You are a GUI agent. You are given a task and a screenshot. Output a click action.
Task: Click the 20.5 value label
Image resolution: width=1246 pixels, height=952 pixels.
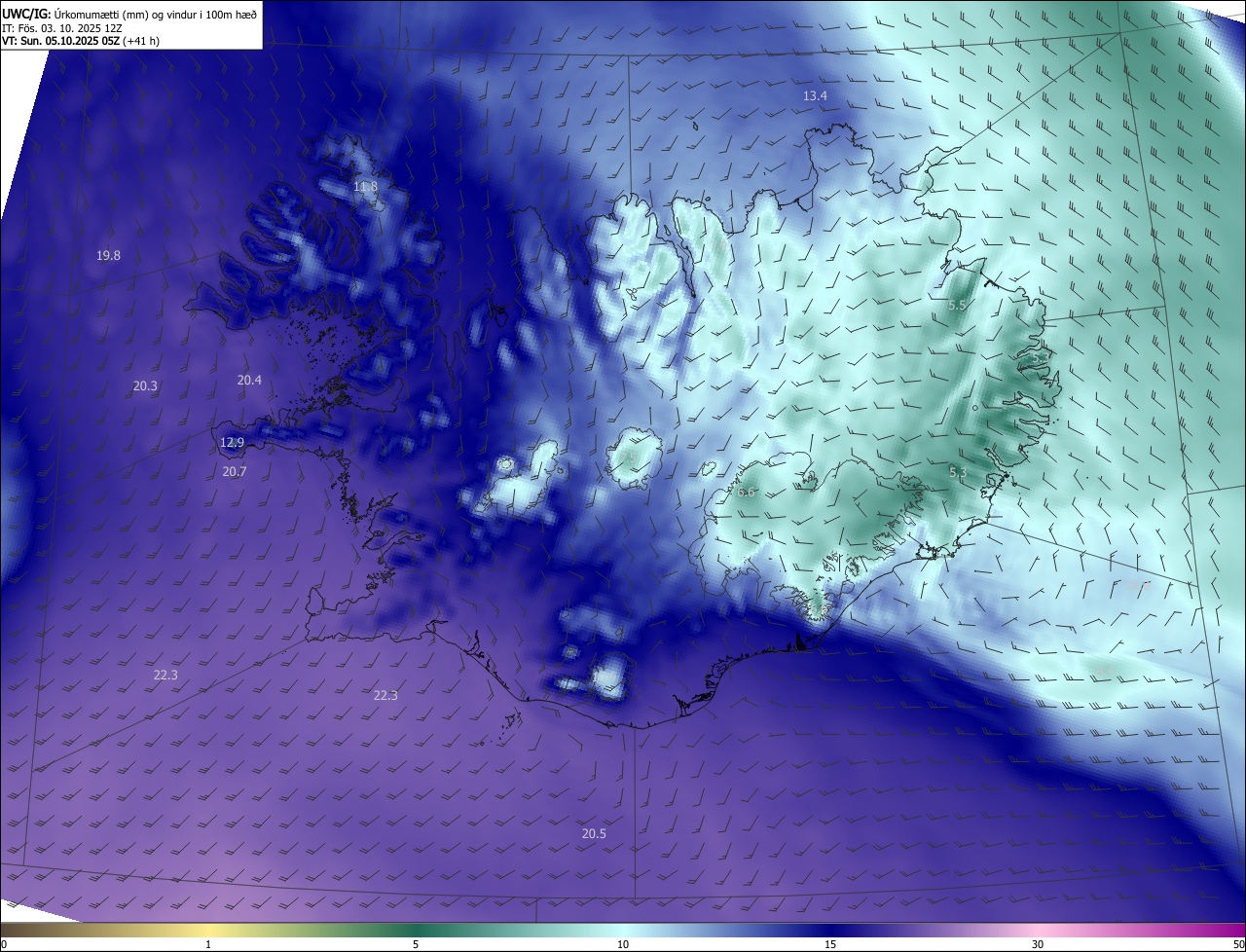click(x=594, y=834)
